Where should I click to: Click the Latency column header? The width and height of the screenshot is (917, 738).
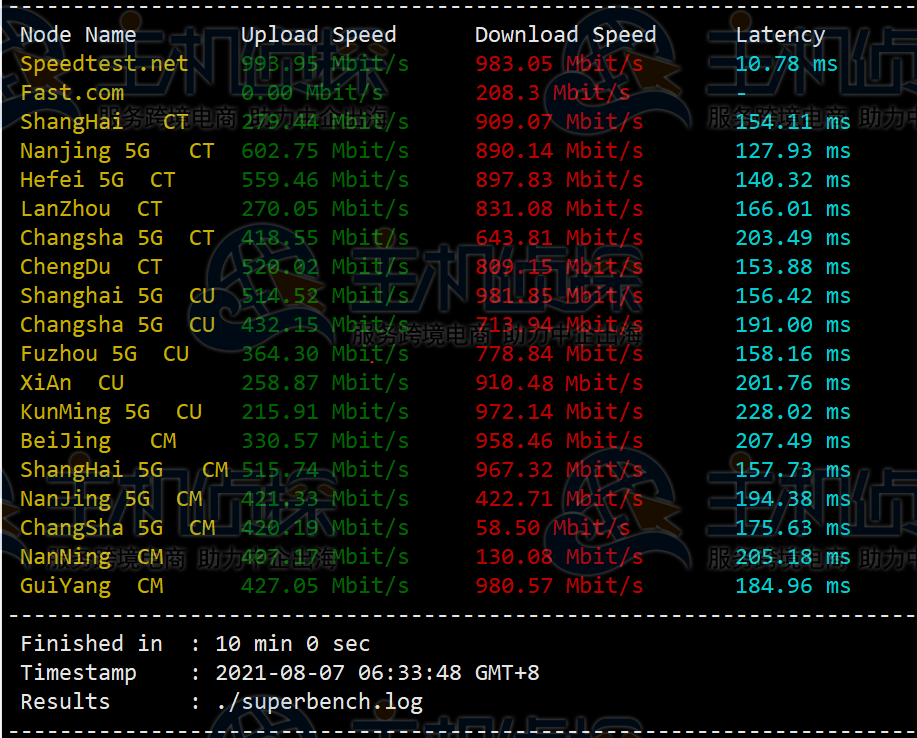pyautogui.click(x=780, y=35)
